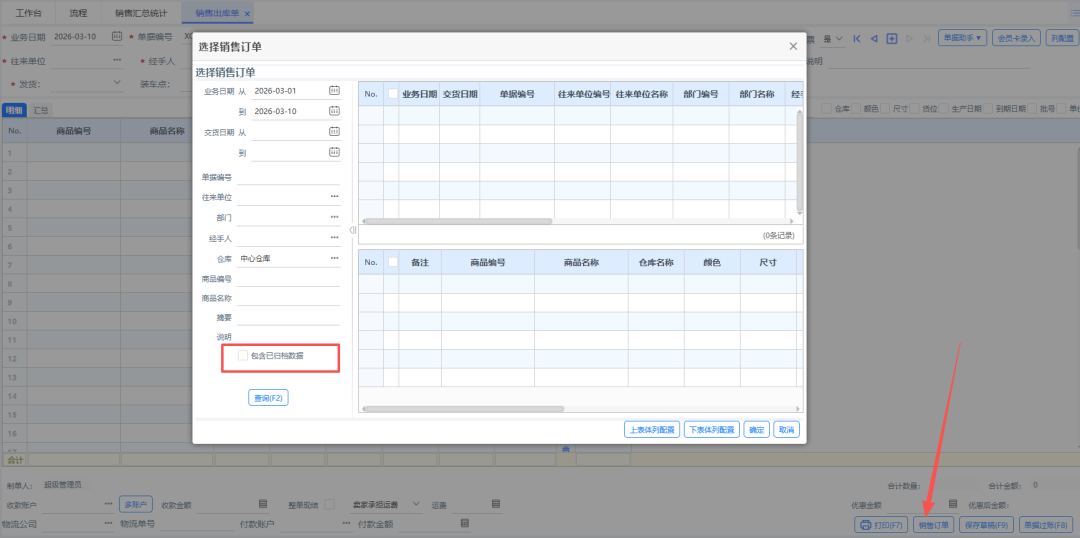
Task: Click upper table horizontal scrollbar thumb
Action: coord(457,222)
